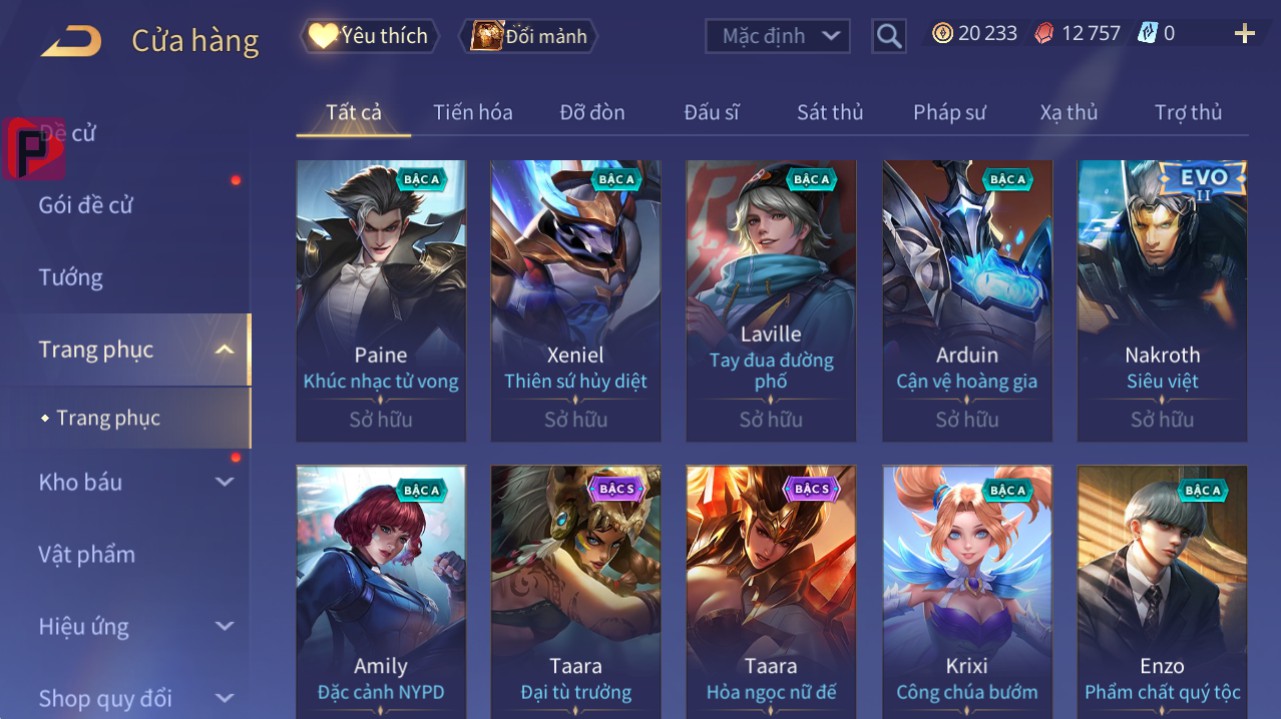Open the Tướng sidebar menu

[x=71, y=277]
